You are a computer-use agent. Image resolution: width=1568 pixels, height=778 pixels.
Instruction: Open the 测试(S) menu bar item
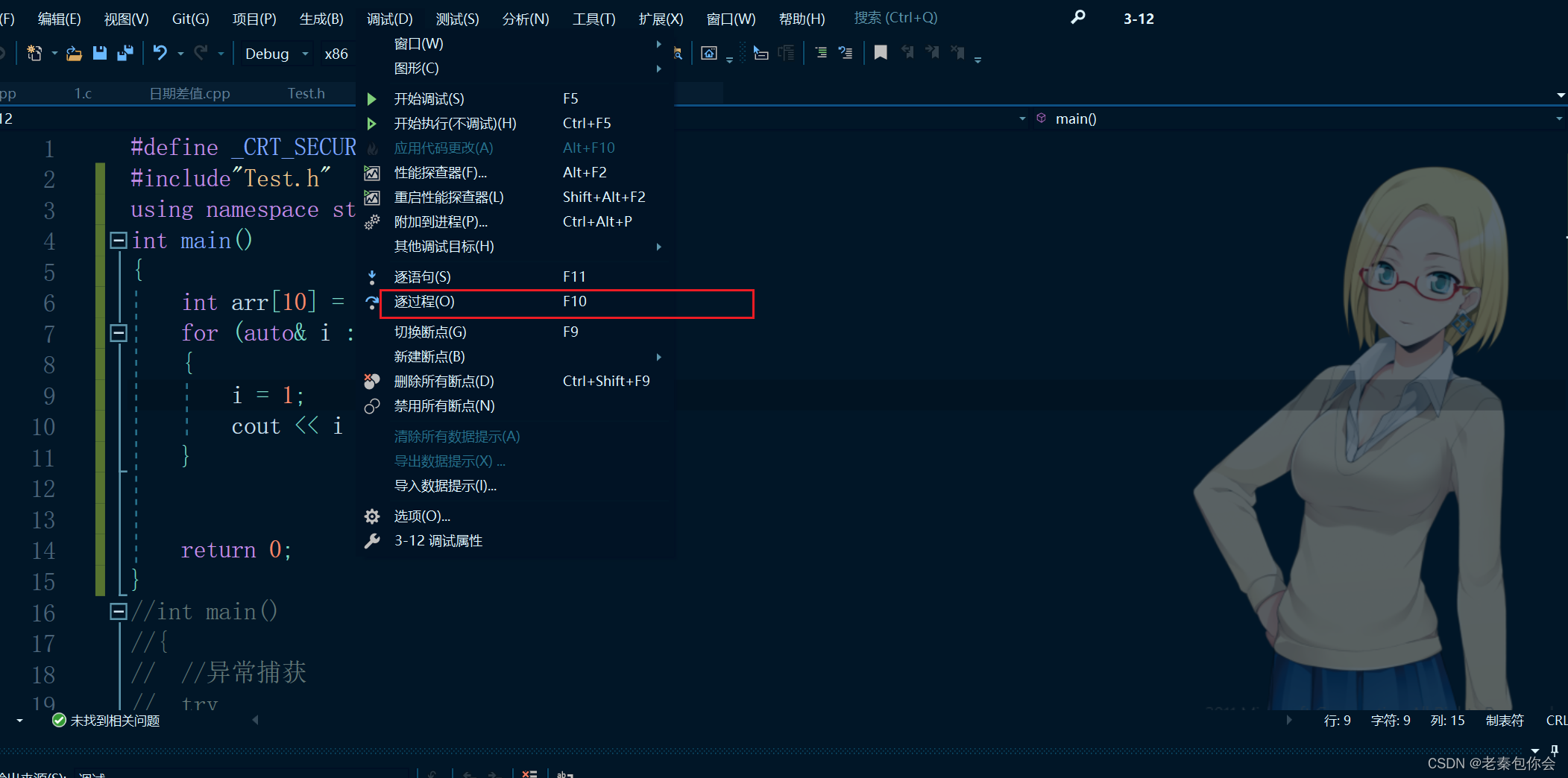pyautogui.click(x=458, y=19)
